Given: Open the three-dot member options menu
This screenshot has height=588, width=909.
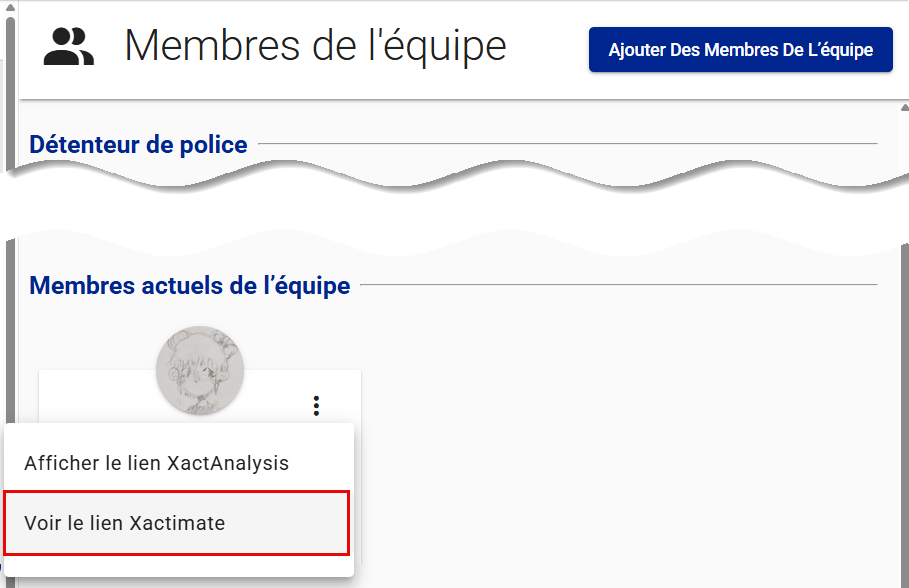Looking at the screenshot, I should 316,405.
